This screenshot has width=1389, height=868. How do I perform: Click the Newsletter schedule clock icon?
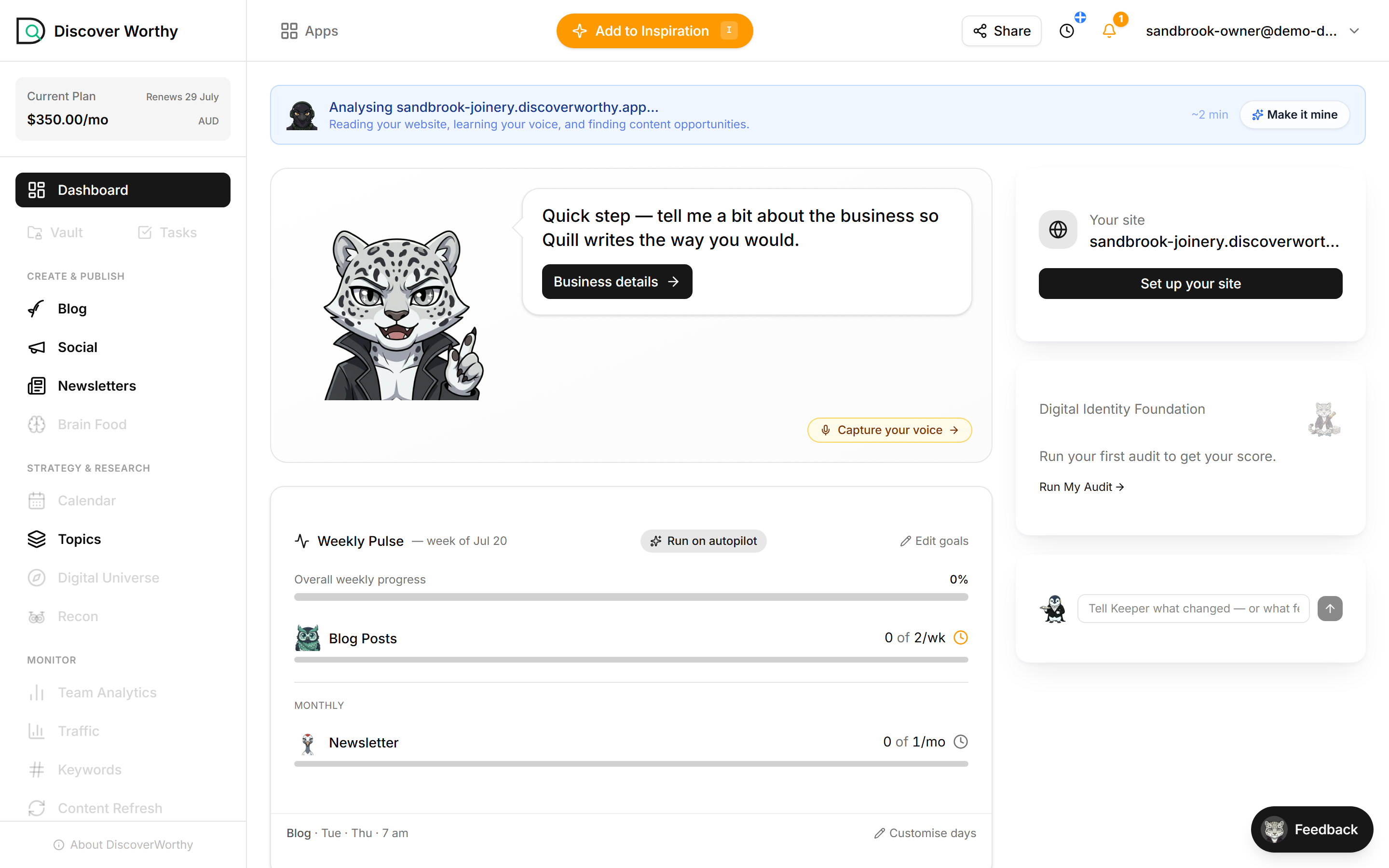pyautogui.click(x=960, y=742)
